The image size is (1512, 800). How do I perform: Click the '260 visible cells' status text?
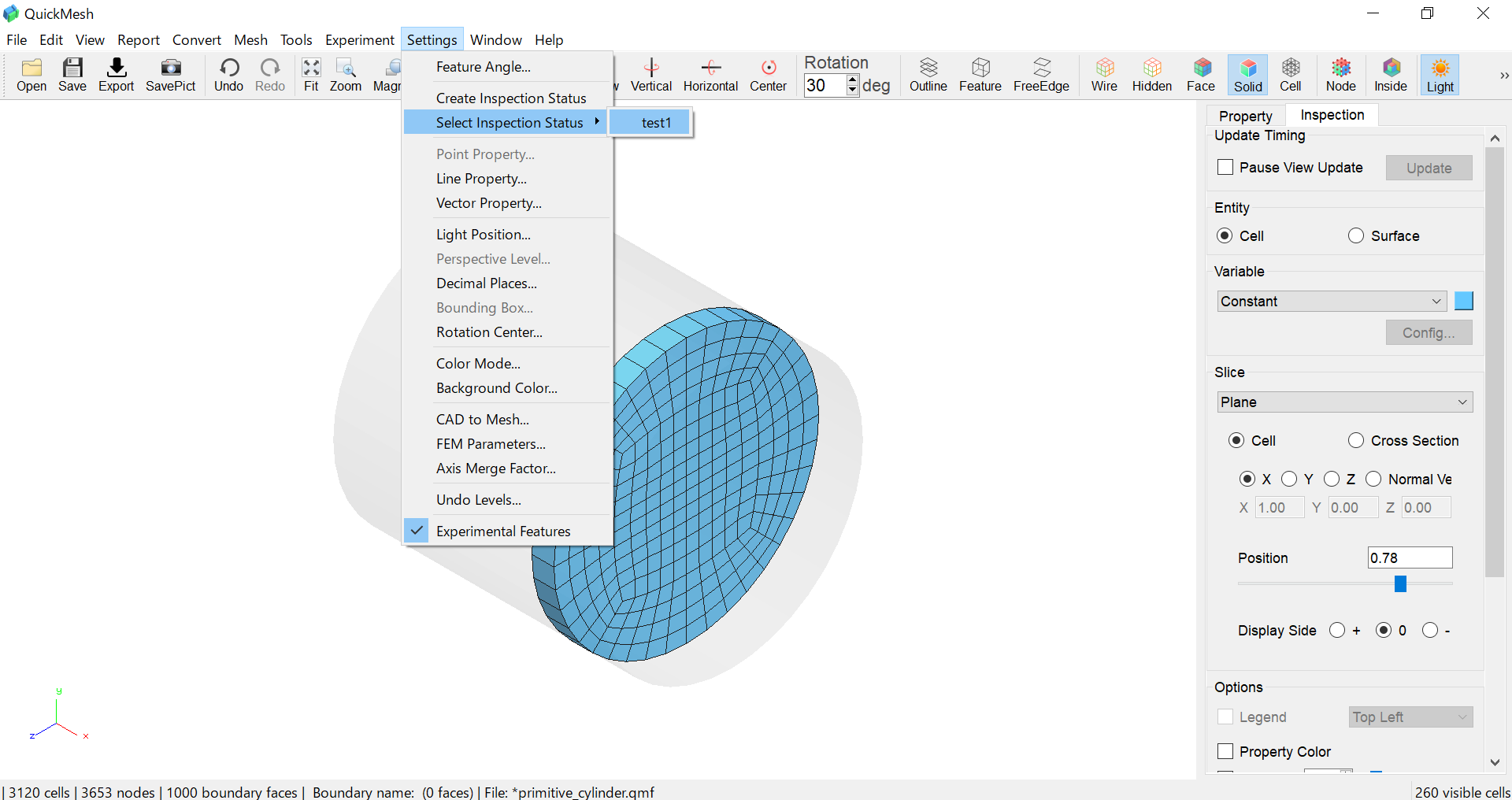coord(1462,792)
